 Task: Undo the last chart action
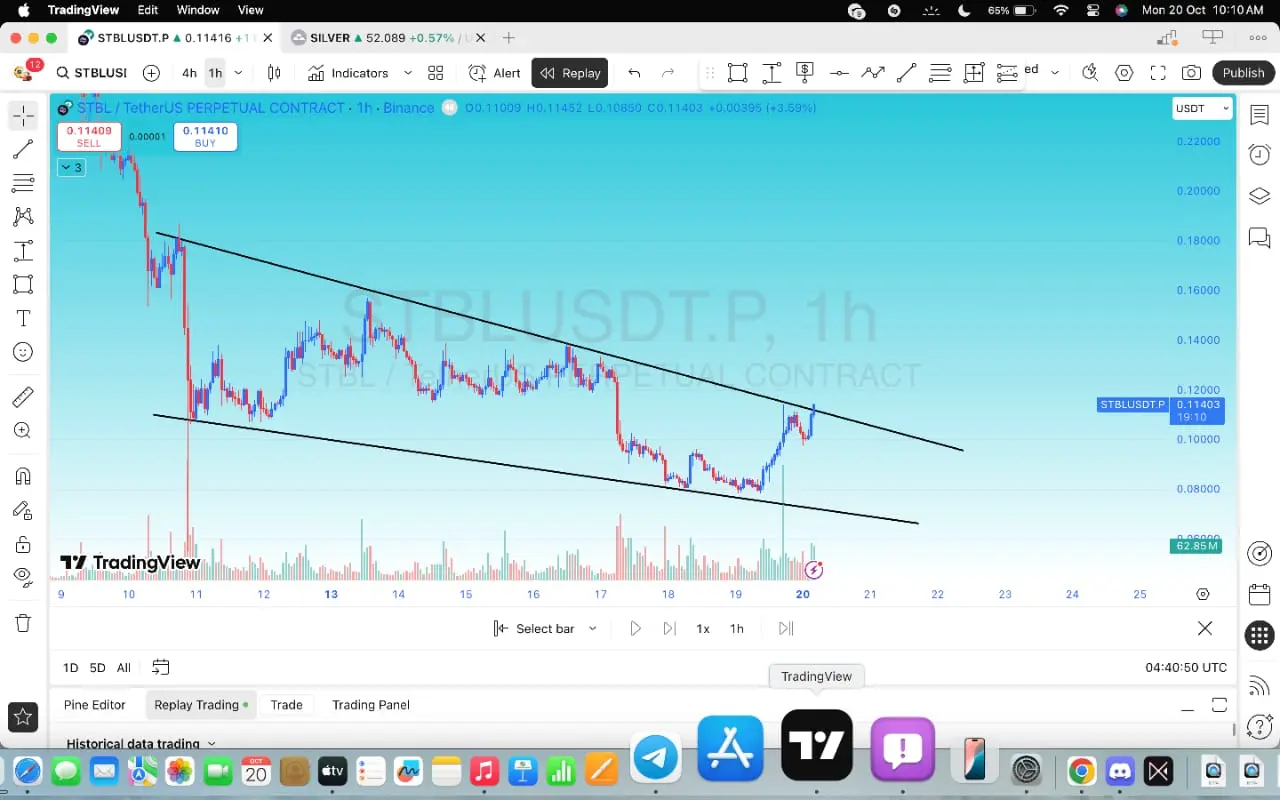(x=634, y=73)
